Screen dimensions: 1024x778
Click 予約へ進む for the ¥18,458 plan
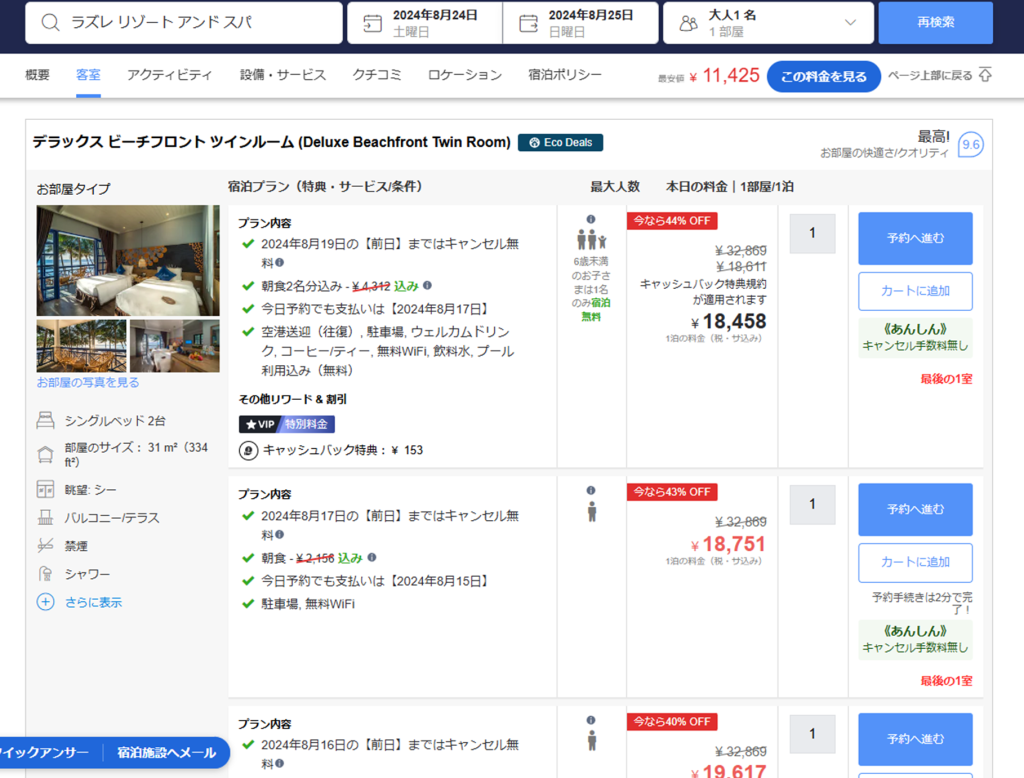point(915,238)
